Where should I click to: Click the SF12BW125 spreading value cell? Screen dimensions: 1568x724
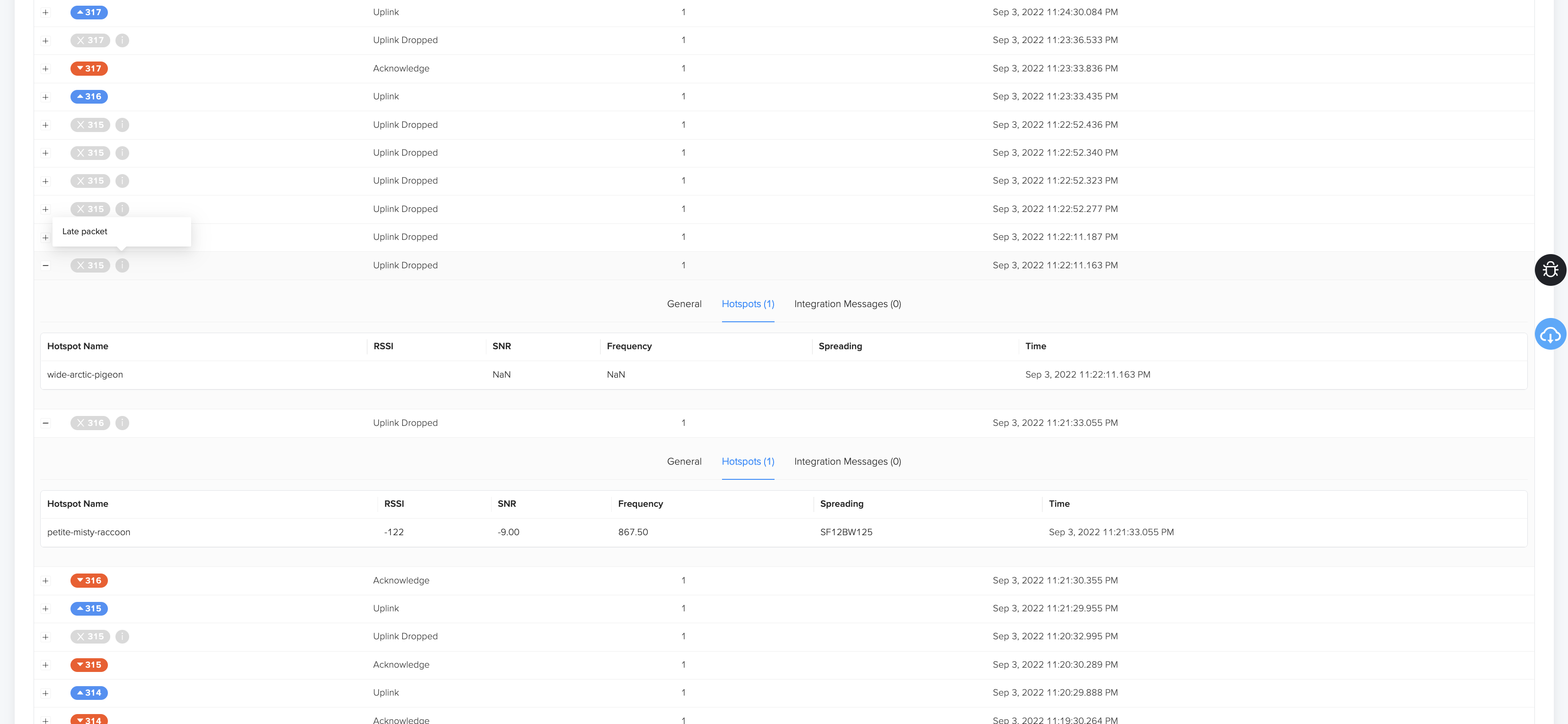845,531
